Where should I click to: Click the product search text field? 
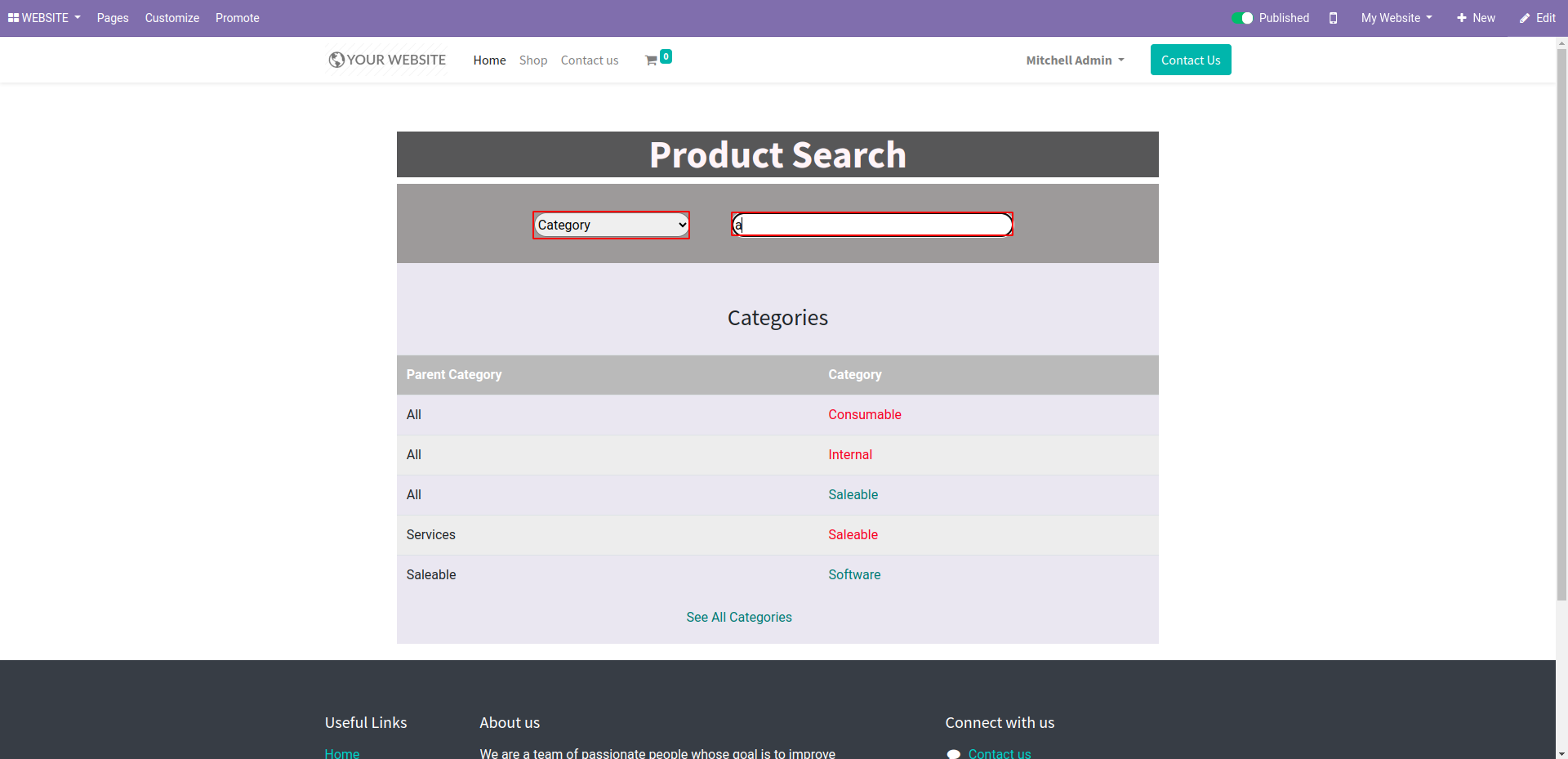[871, 225]
